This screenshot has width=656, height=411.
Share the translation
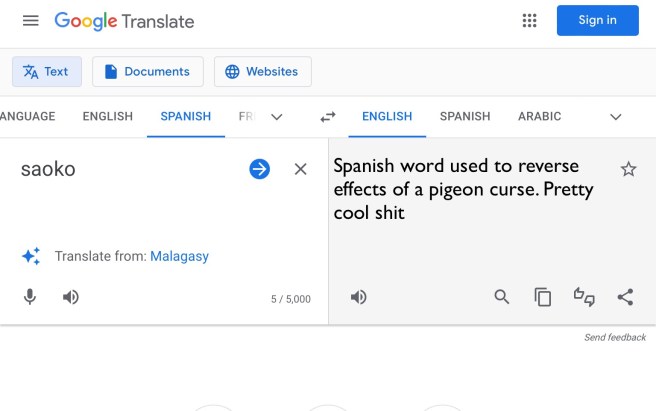click(x=625, y=297)
